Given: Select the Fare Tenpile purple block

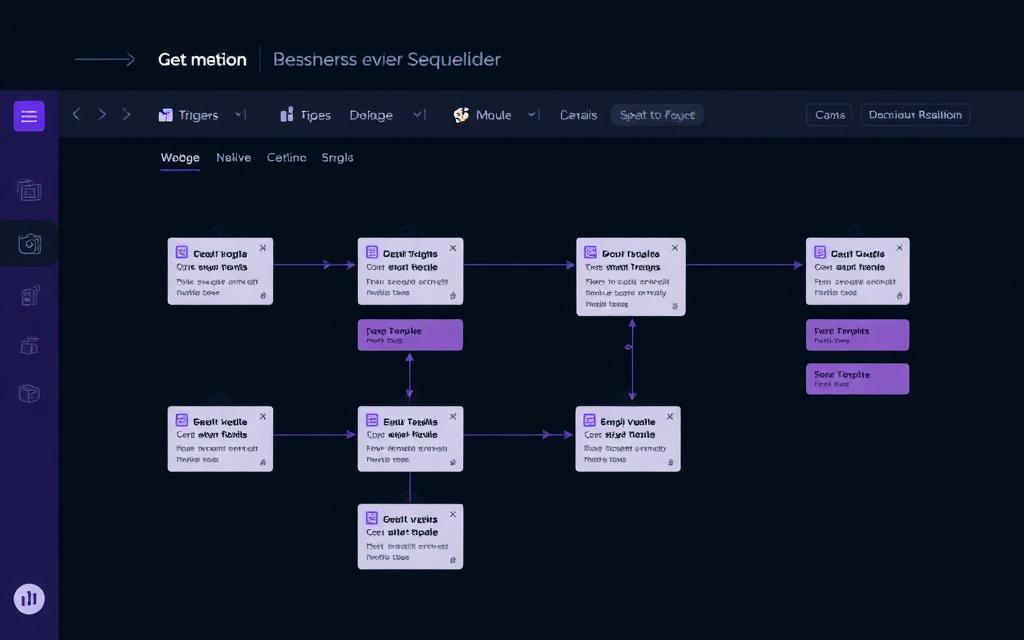Looking at the screenshot, I should tap(857, 335).
